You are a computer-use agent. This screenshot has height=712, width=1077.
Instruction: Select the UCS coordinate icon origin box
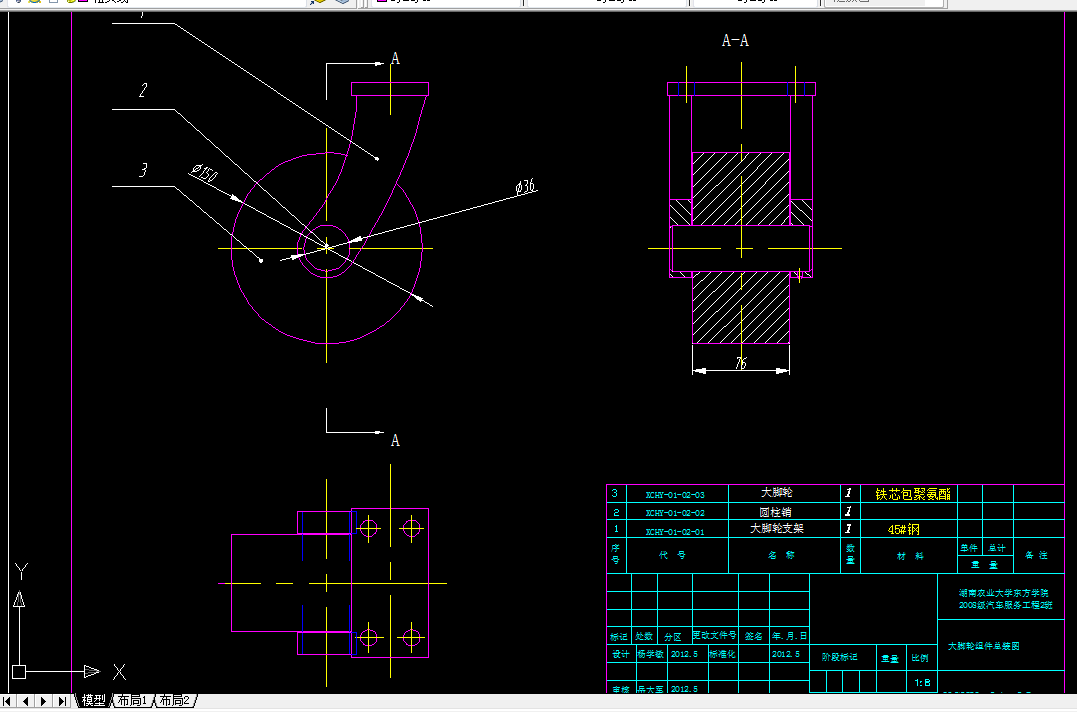point(19,672)
